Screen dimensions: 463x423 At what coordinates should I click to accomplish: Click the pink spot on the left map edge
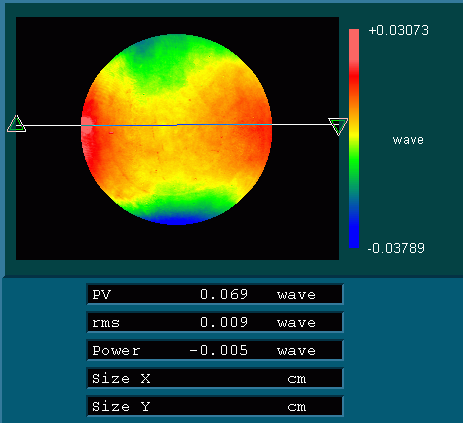pos(86,125)
